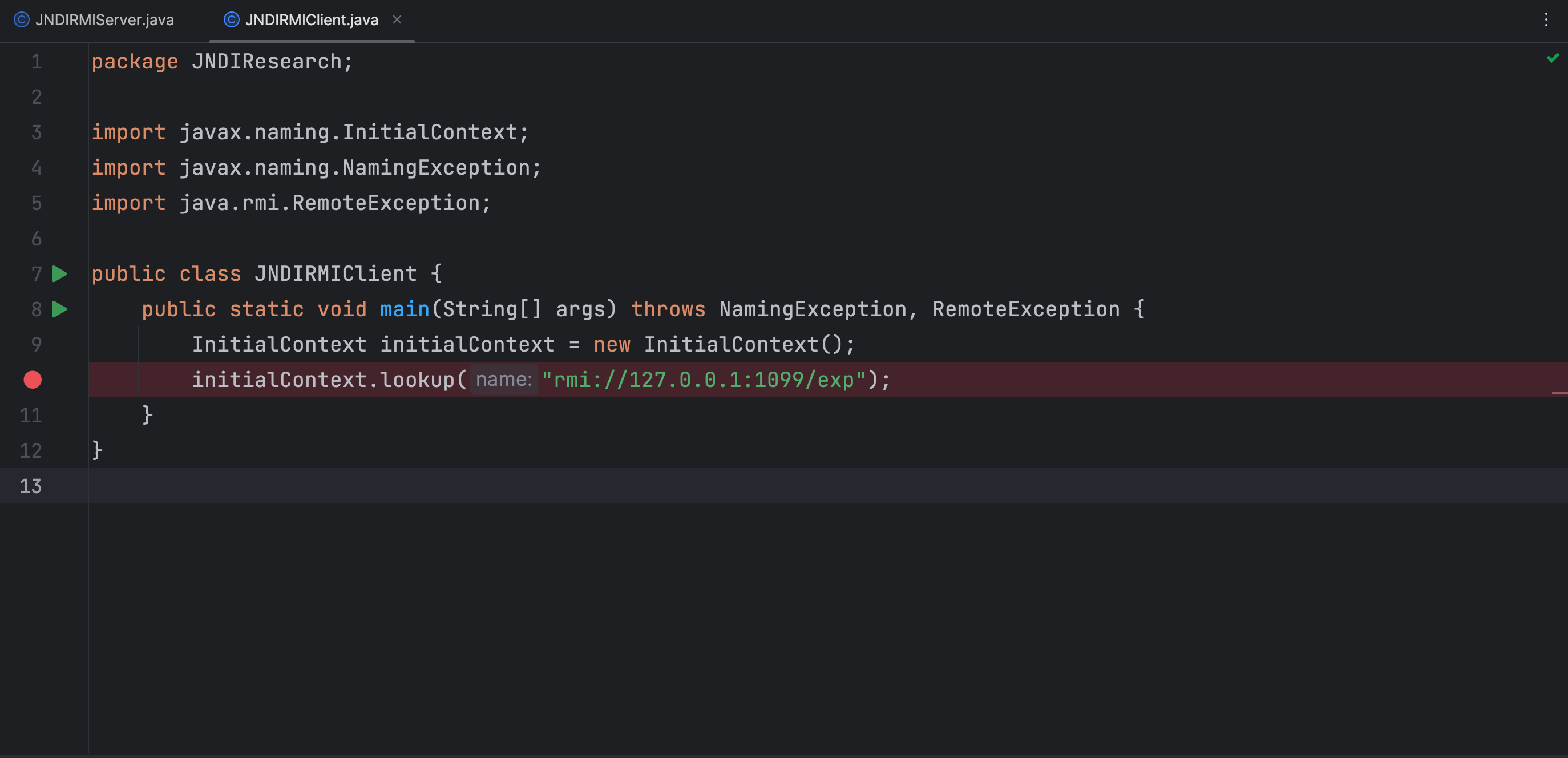Screen dimensions: 1568x758
Task: Open the editor tabs more options menu
Action: (x=1546, y=20)
